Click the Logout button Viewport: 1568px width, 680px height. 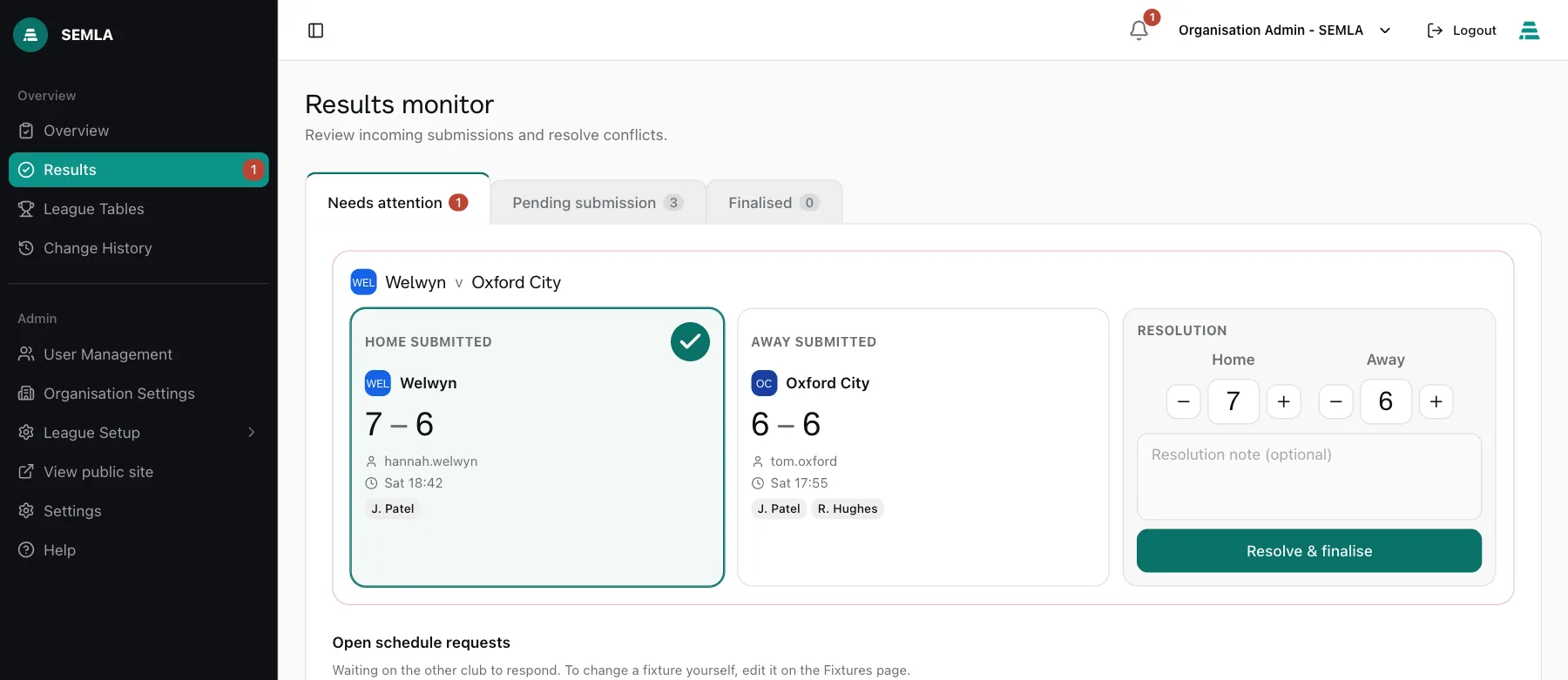(x=1462, y=30)
